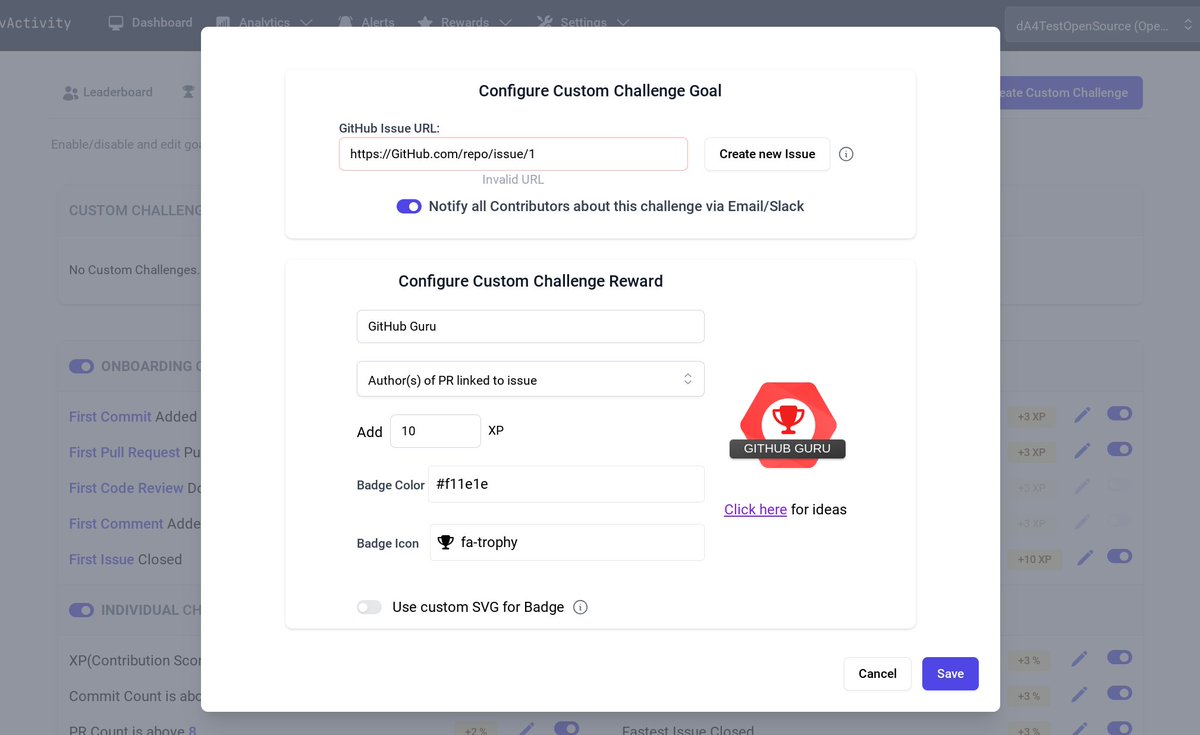Disable the toggle beside First Commit Added
This screenshot has width=1200, height=735.
(1119, 413)
